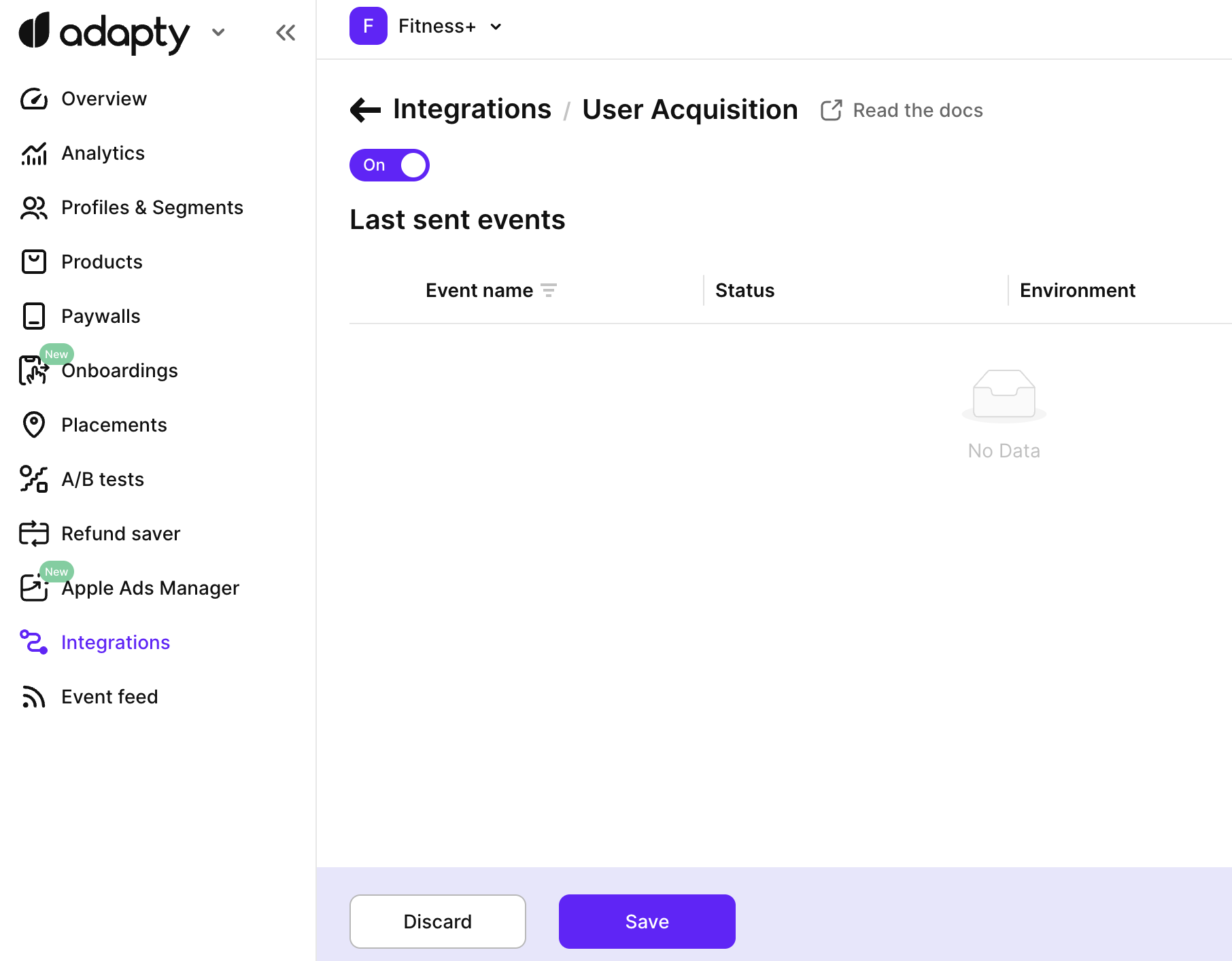Click the A/B tests icon
1232x961 pixels.
tap(33, 479)
